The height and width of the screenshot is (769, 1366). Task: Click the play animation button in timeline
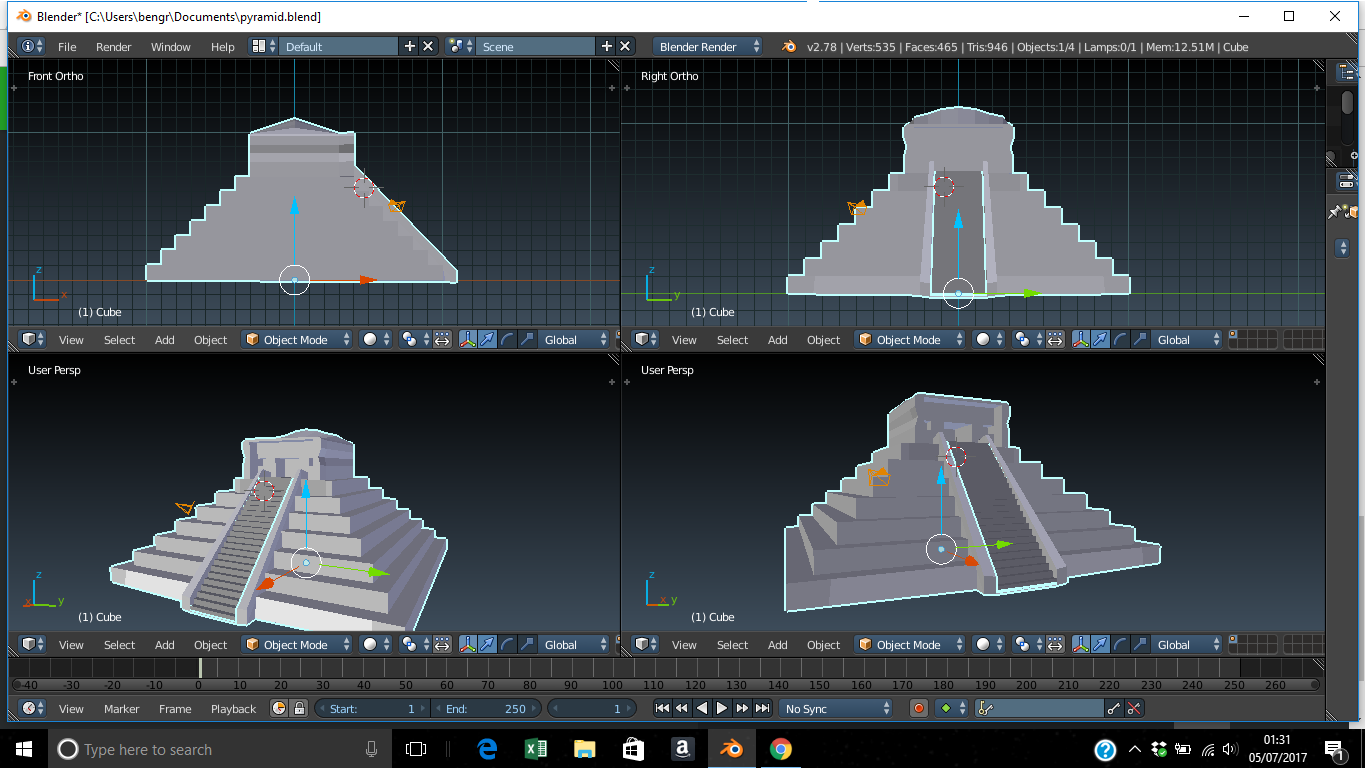coord(722,709)
